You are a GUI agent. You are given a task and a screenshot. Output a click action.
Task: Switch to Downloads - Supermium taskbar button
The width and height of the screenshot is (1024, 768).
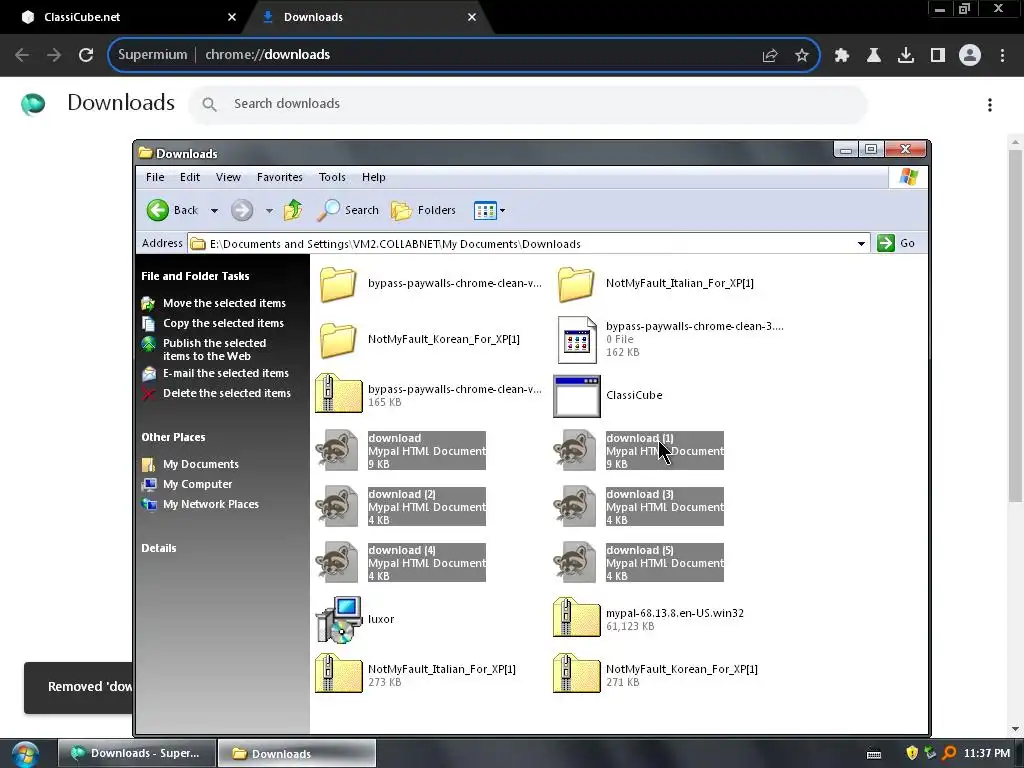[x=136, y=754]
